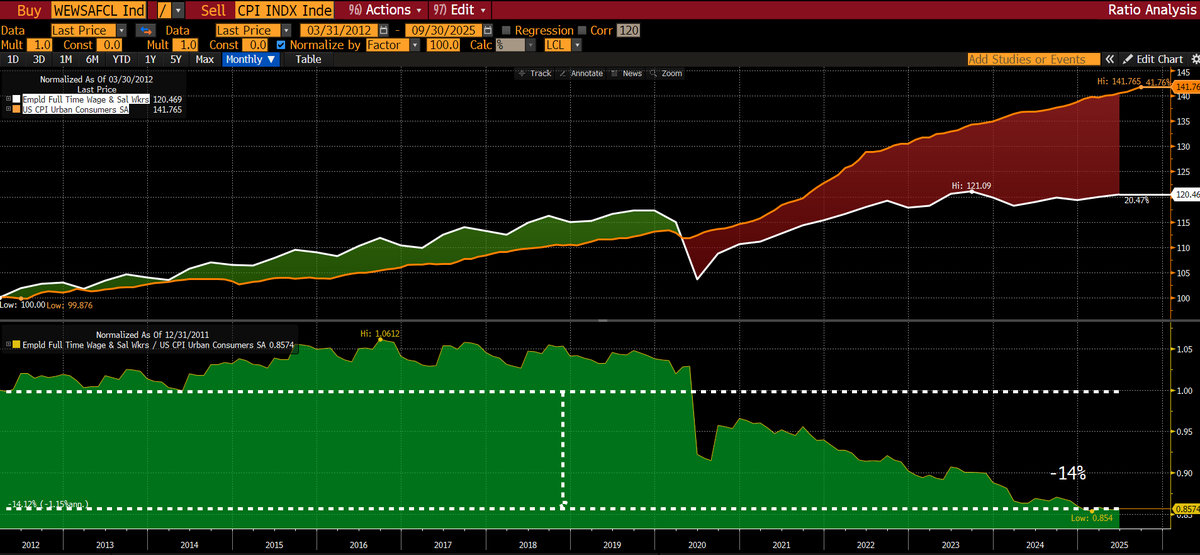
Task: Collapse the studies panel double-chevron
Action: (x=1109, y=59)
